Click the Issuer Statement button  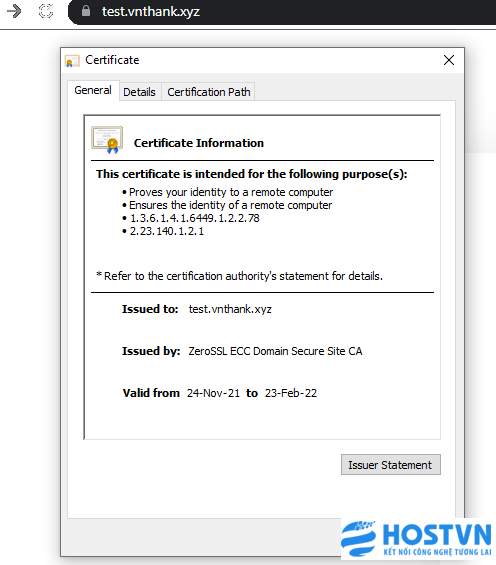point(390,465)
